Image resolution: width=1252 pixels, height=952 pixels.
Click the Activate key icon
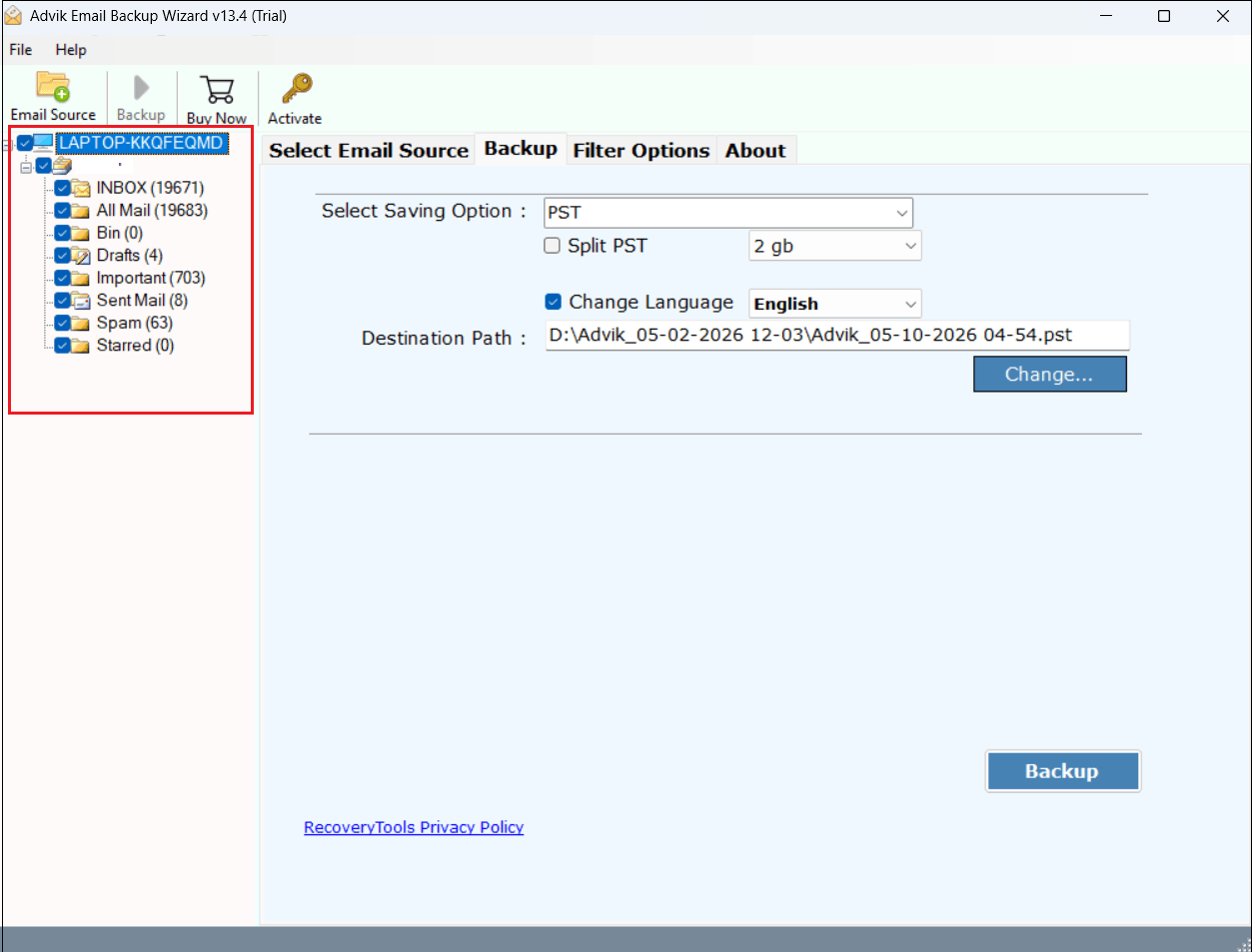click(296, 89)
